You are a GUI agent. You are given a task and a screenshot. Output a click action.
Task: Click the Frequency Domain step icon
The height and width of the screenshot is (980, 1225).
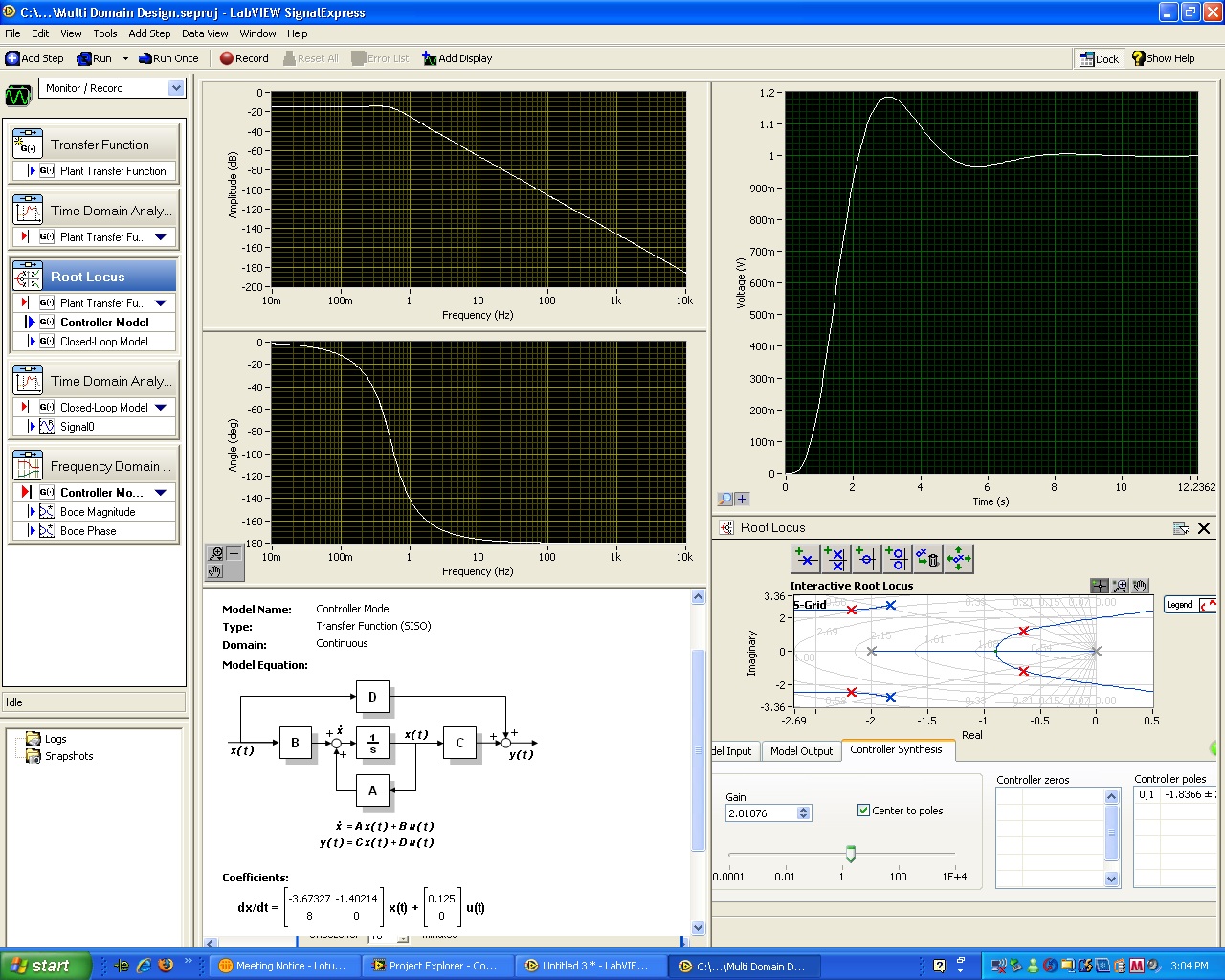(x=28, y=466)
